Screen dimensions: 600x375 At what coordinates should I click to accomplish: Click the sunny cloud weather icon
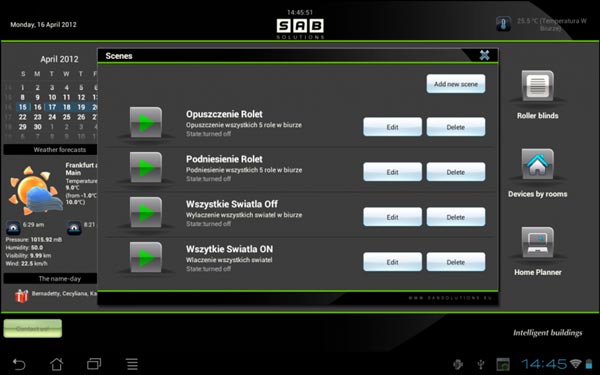click(x=35, y=190)
